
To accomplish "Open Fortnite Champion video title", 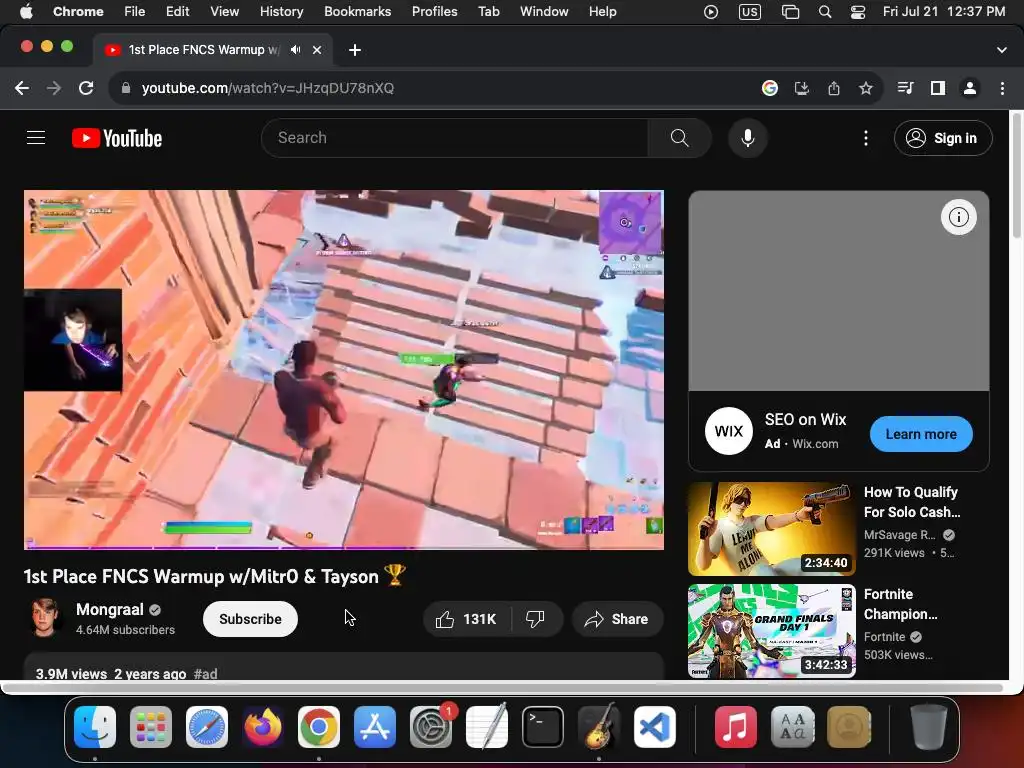I will tap(901, 604).
